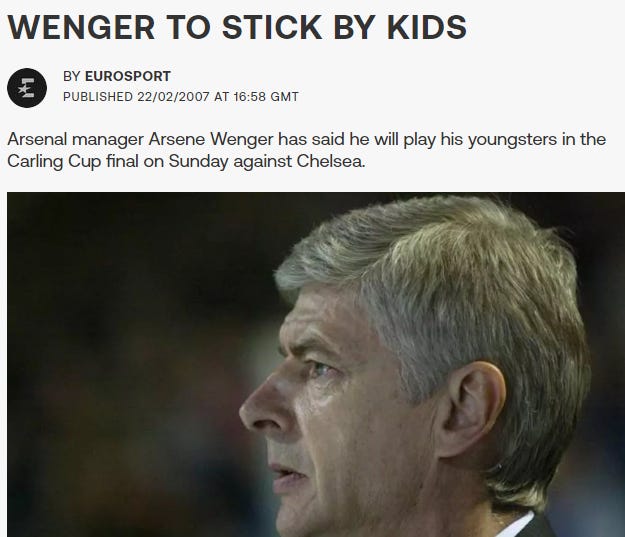Click the word Arsenal starting the paragraph
Screen dimensions: 625x537
(x=37, y=139)
